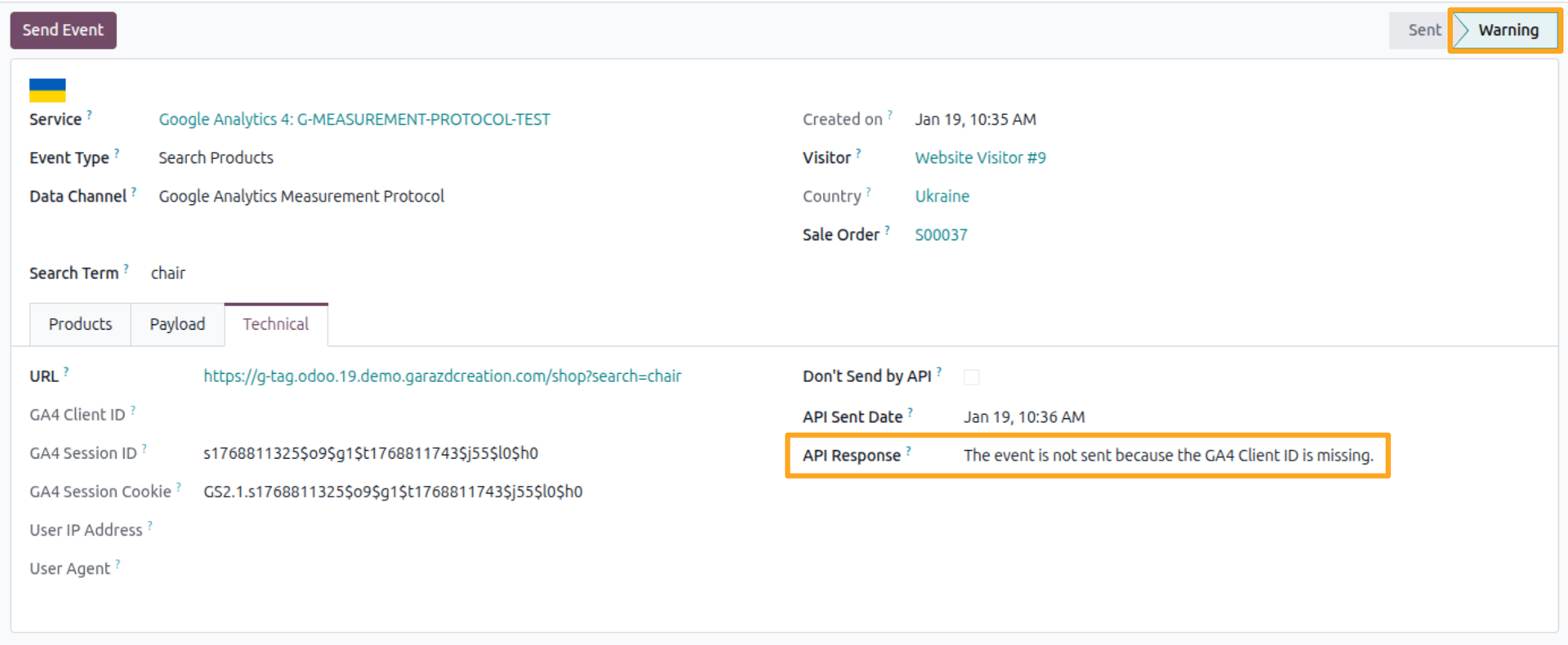Select the API Sent Date value 10:36 AM

click(1024, 417)
